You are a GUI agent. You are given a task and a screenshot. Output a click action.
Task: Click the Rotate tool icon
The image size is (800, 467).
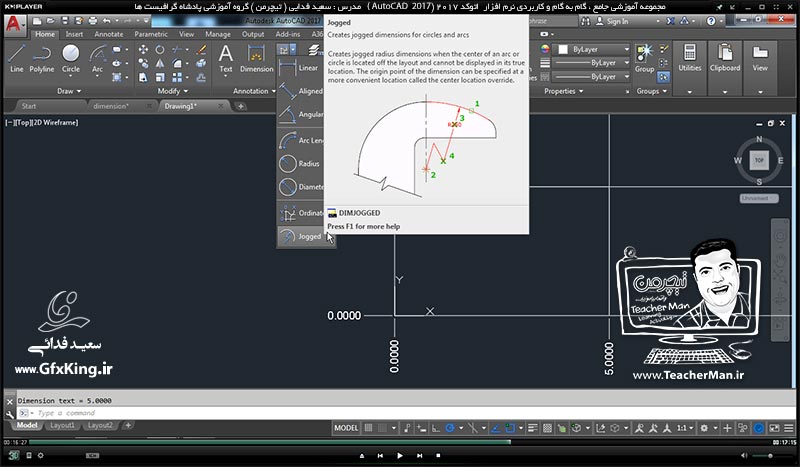click(160, 50)
